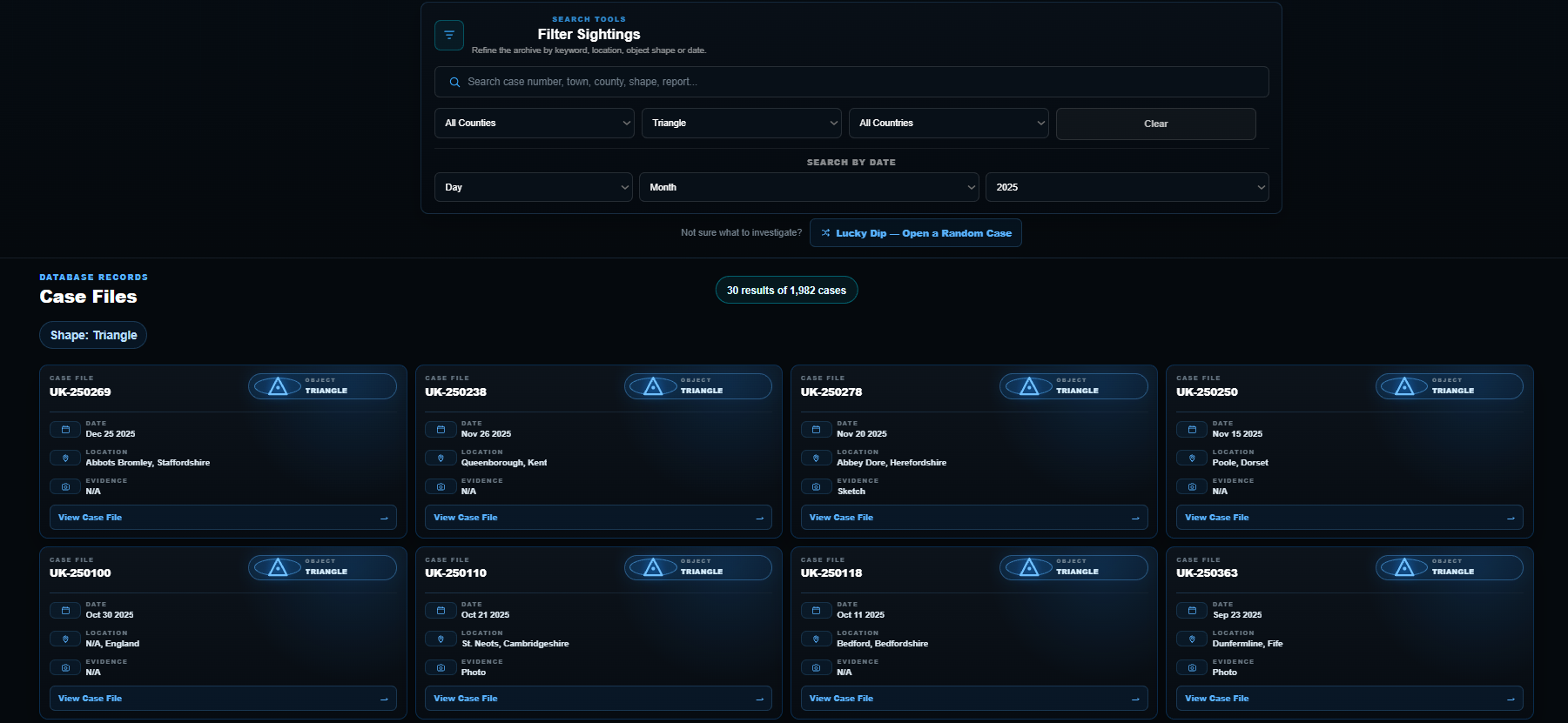Screen dimensions: 1568x723
Task: Click the search case number input field
Action: [851, 82]
